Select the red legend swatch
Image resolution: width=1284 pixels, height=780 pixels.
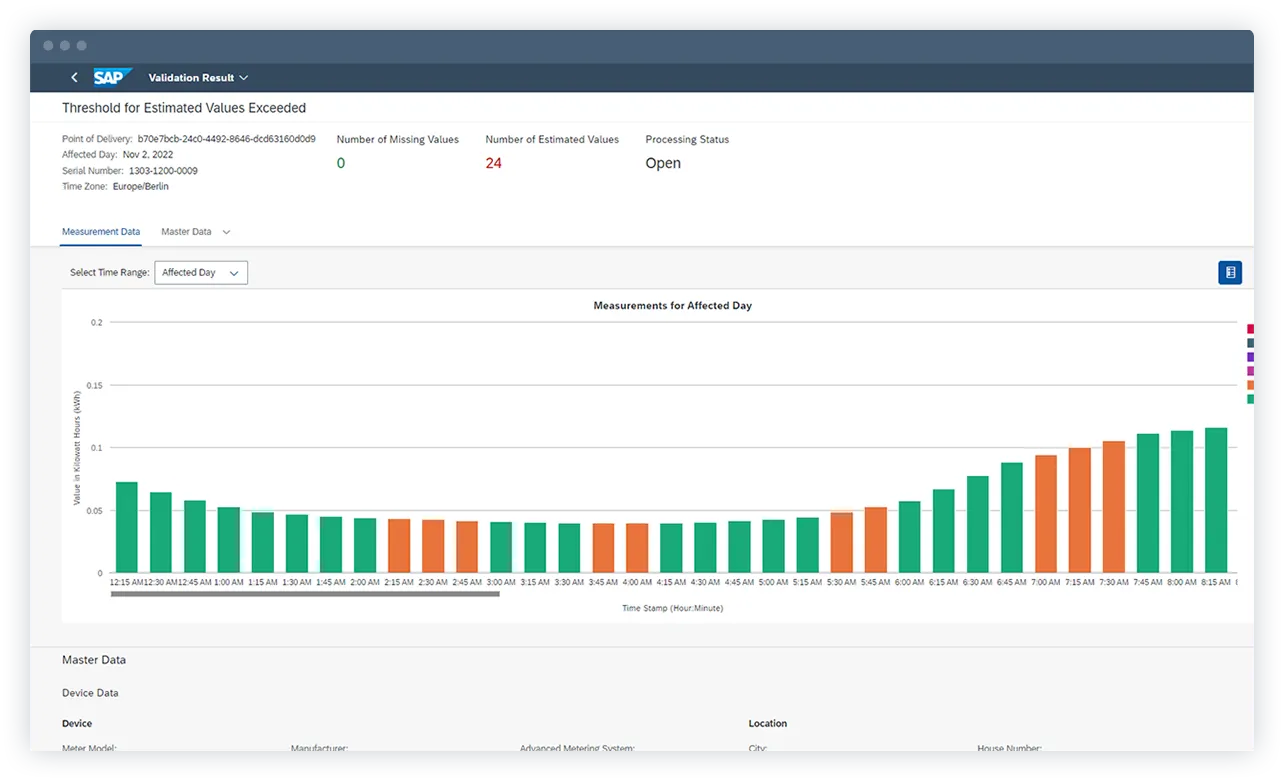coord(1250,328)
